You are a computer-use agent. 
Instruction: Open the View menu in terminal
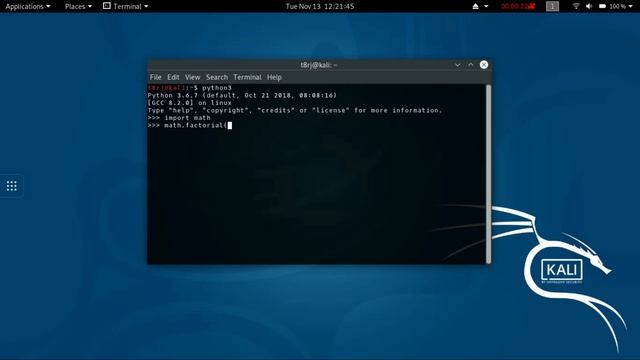193,77
